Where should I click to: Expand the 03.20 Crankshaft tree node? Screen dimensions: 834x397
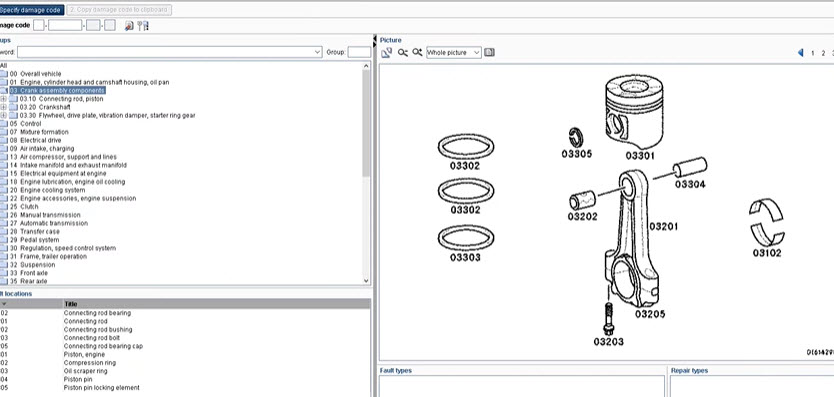pos(3,107)
